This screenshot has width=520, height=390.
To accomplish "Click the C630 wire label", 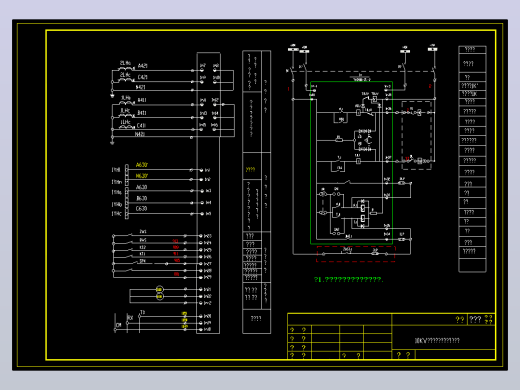I will (x=141, y=209).
